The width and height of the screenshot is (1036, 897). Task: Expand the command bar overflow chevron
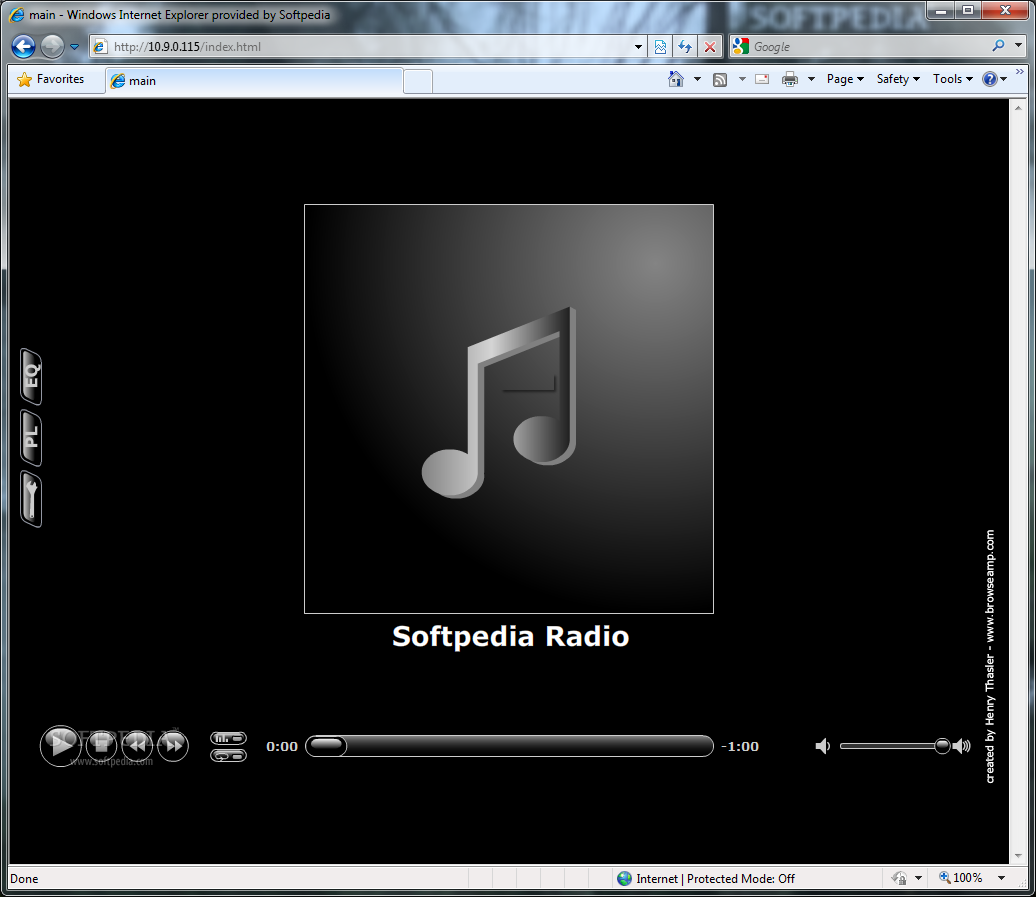click(1019, 71)
